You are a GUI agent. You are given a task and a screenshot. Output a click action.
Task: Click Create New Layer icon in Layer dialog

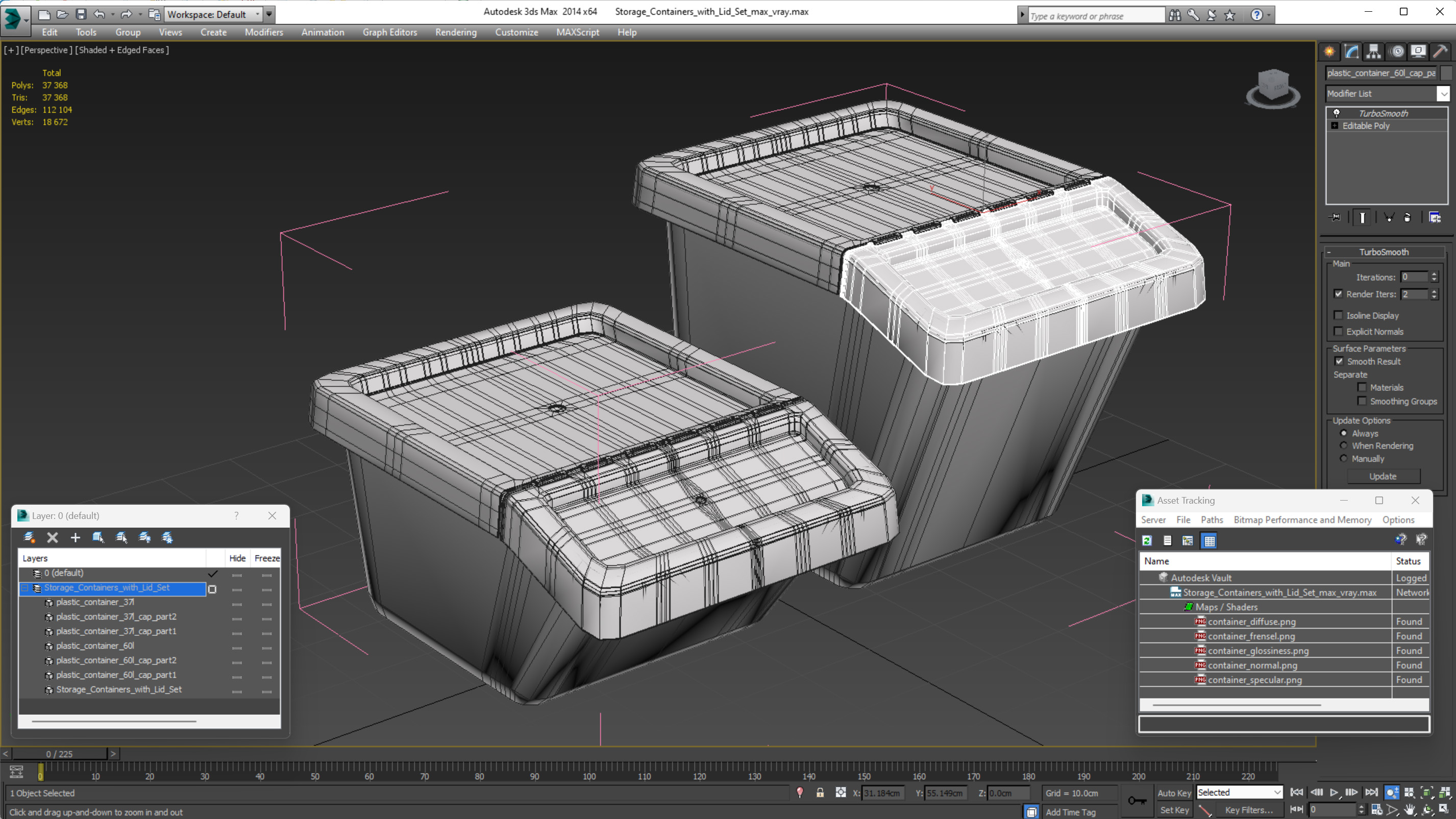[x=30, y=537]
